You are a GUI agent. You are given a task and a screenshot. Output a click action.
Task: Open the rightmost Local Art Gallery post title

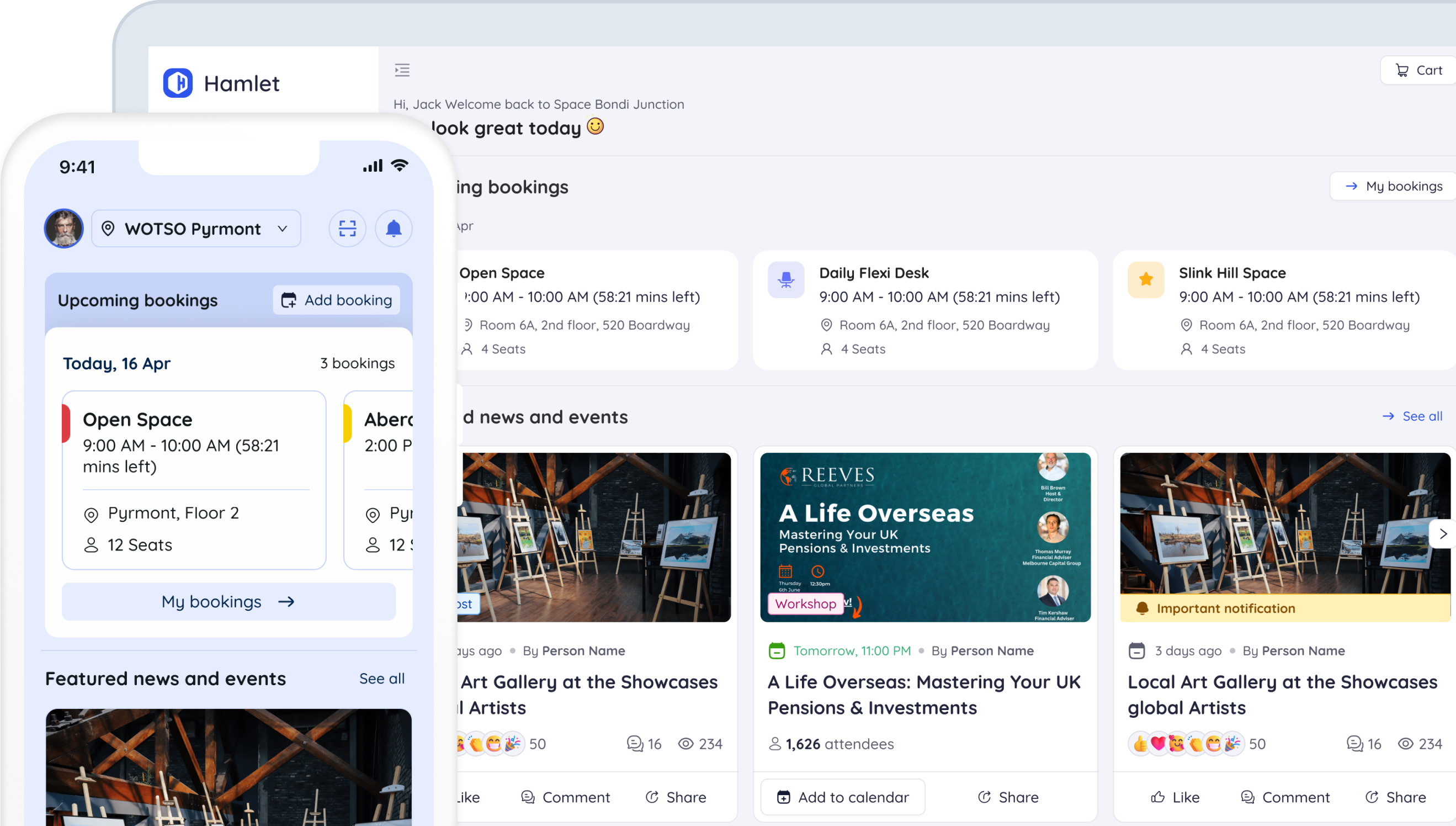1283,695
